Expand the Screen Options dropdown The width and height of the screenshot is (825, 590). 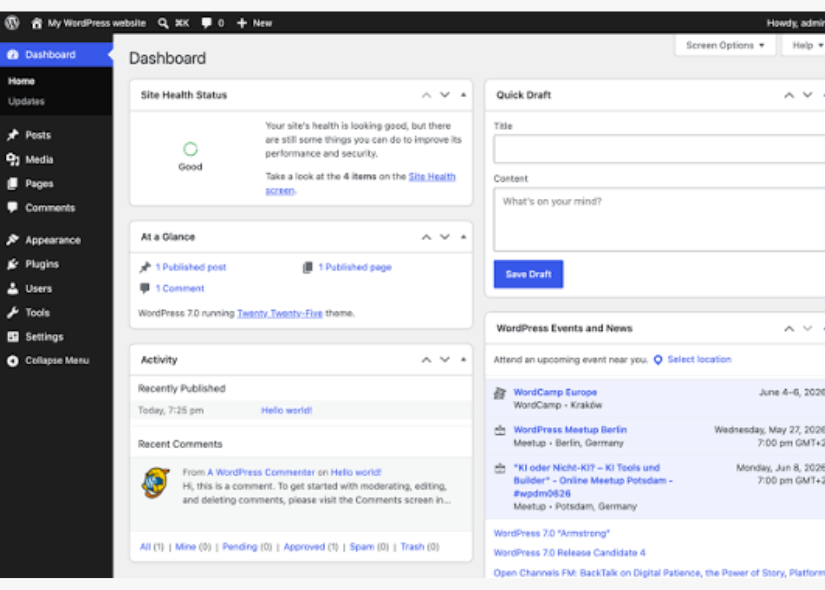725,45
